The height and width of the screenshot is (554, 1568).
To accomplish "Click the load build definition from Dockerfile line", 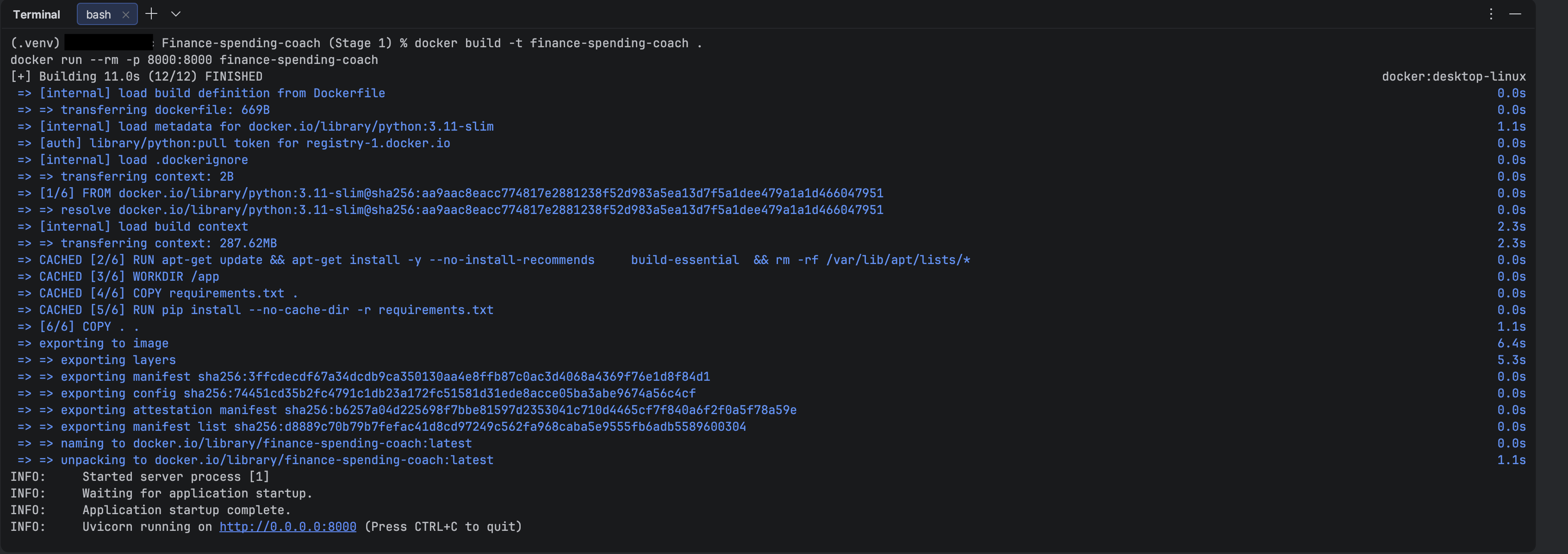I will pos(212,93).
